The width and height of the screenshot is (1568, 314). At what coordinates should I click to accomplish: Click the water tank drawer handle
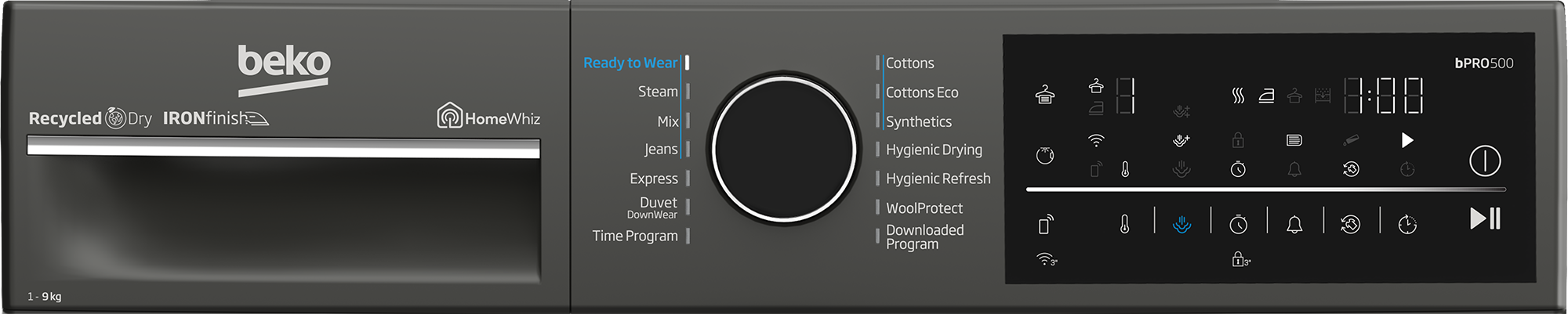(x=283, y=147)
